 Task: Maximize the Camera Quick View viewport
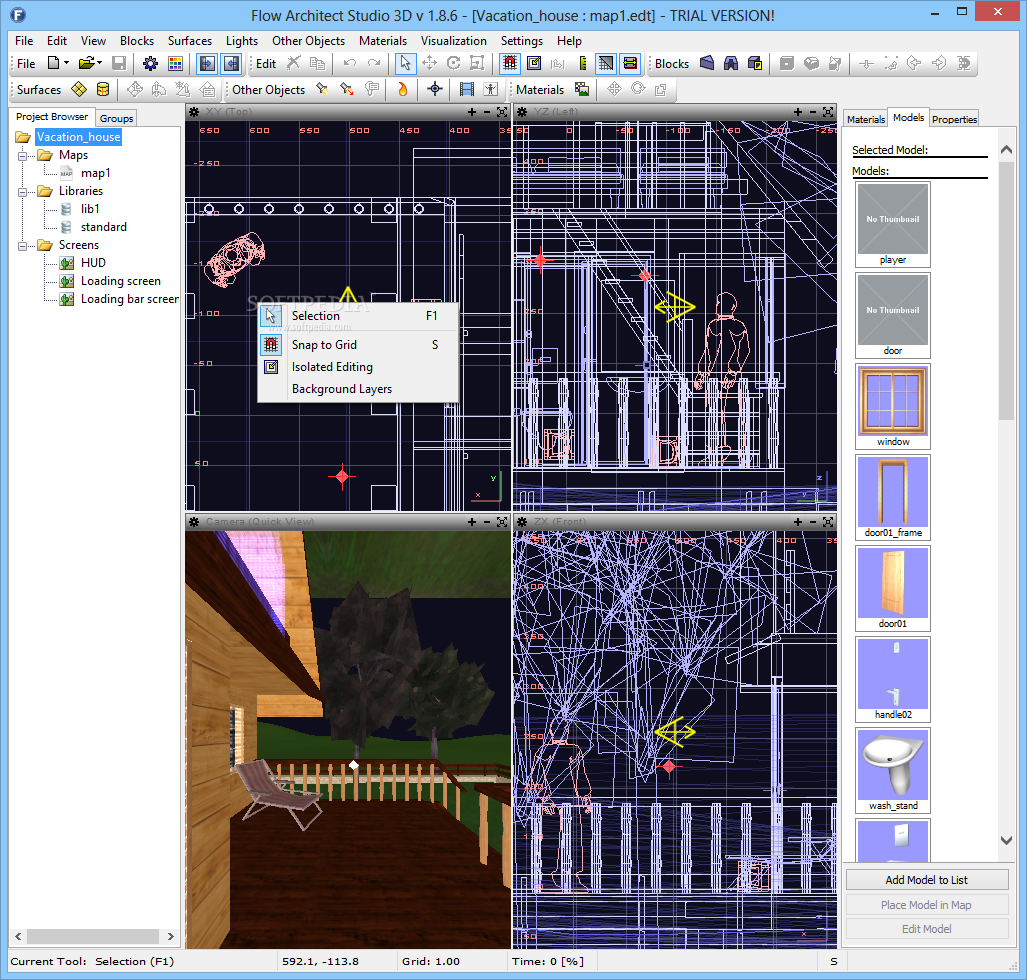pyautogui.click(x=502, y=521)
